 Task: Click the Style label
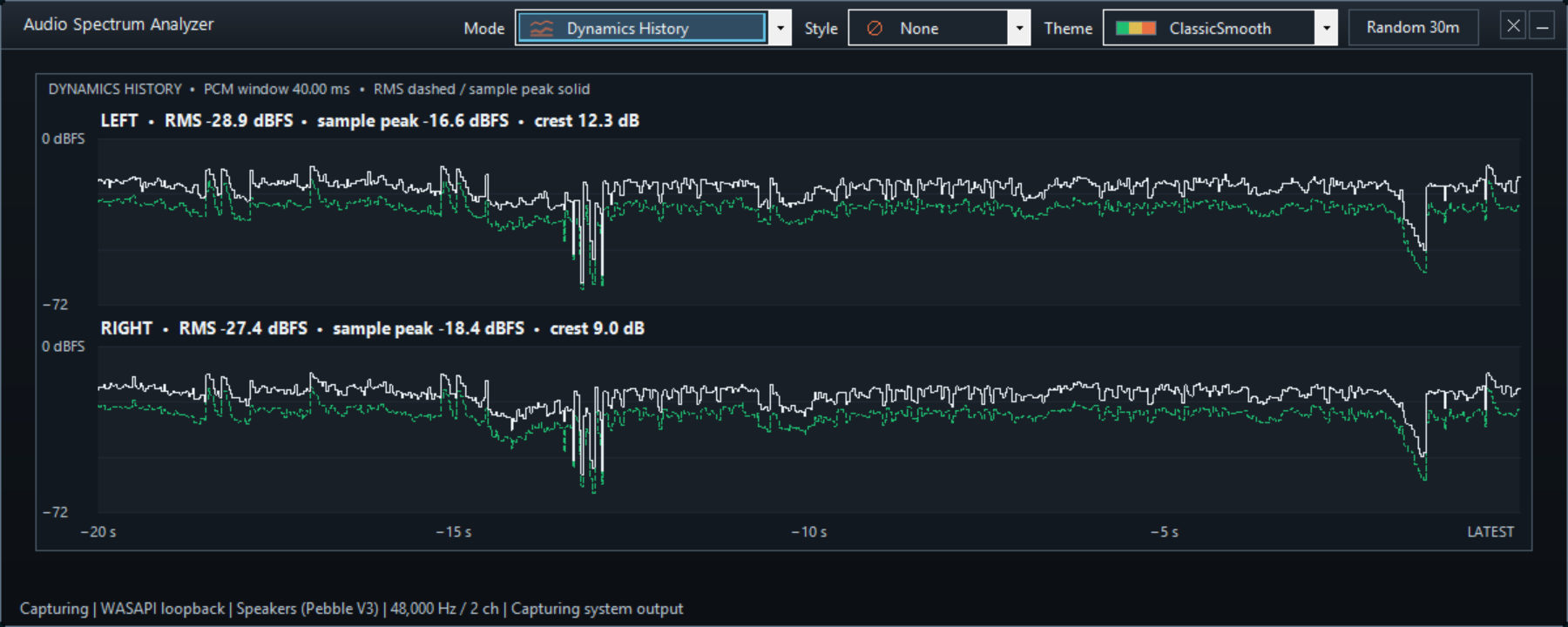pyautogui.click(x=821, y=29)
